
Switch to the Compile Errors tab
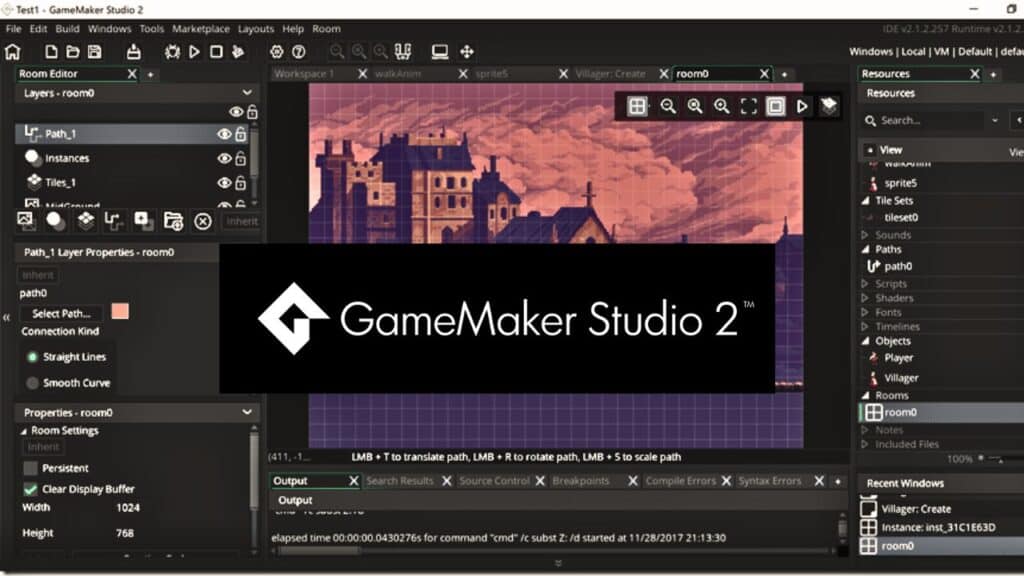point(680,481)
